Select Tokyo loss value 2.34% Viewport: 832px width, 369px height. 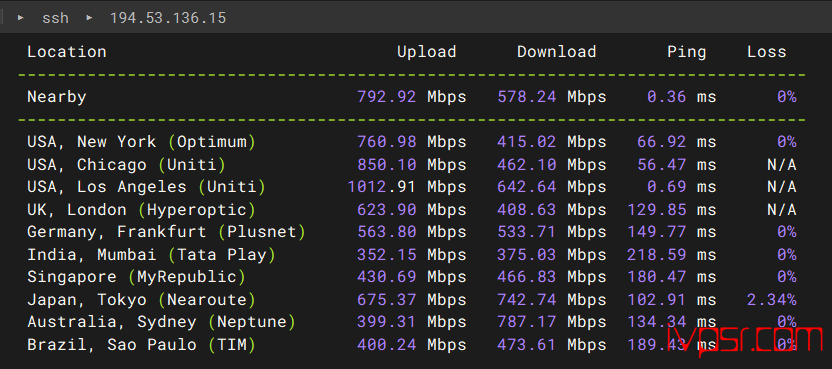click(x=772, y=300)
